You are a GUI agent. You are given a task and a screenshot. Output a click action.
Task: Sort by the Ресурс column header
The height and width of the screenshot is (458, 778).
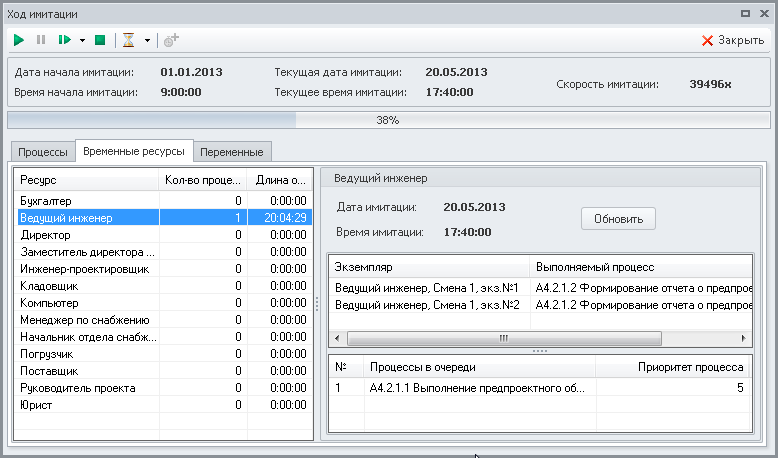[85, 180]
